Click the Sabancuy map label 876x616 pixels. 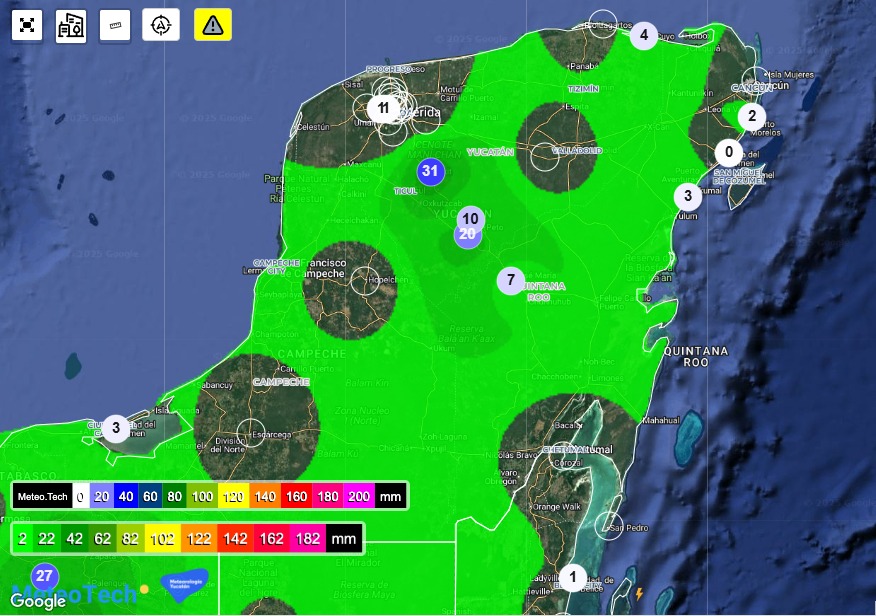216,385
